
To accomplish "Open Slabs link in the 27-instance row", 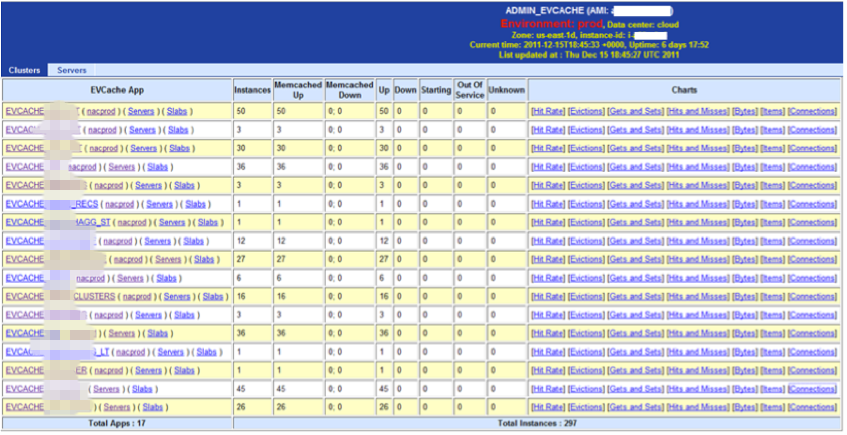I will 204,259.
